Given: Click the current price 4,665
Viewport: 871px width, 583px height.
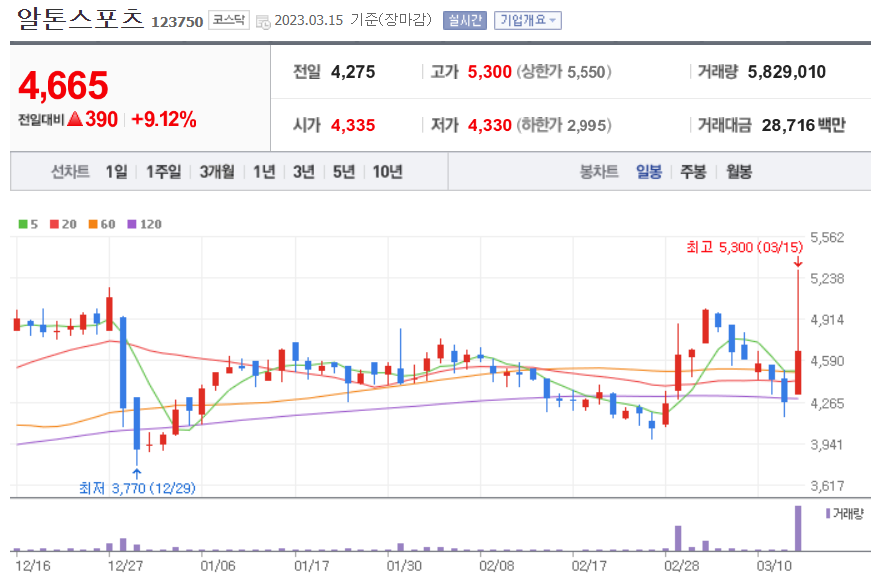Looking at the screenshot, I should [x=63, y=86].
